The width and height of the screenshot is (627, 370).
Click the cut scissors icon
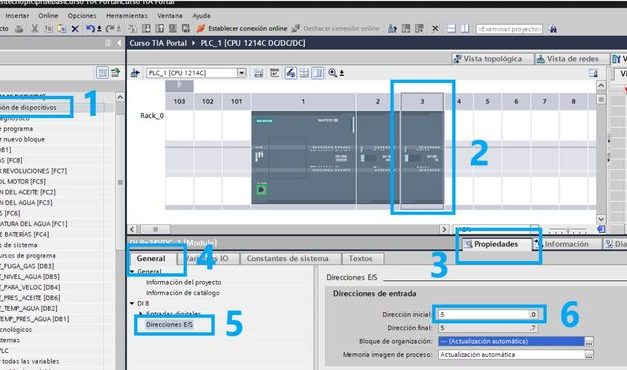click(35, 29)
